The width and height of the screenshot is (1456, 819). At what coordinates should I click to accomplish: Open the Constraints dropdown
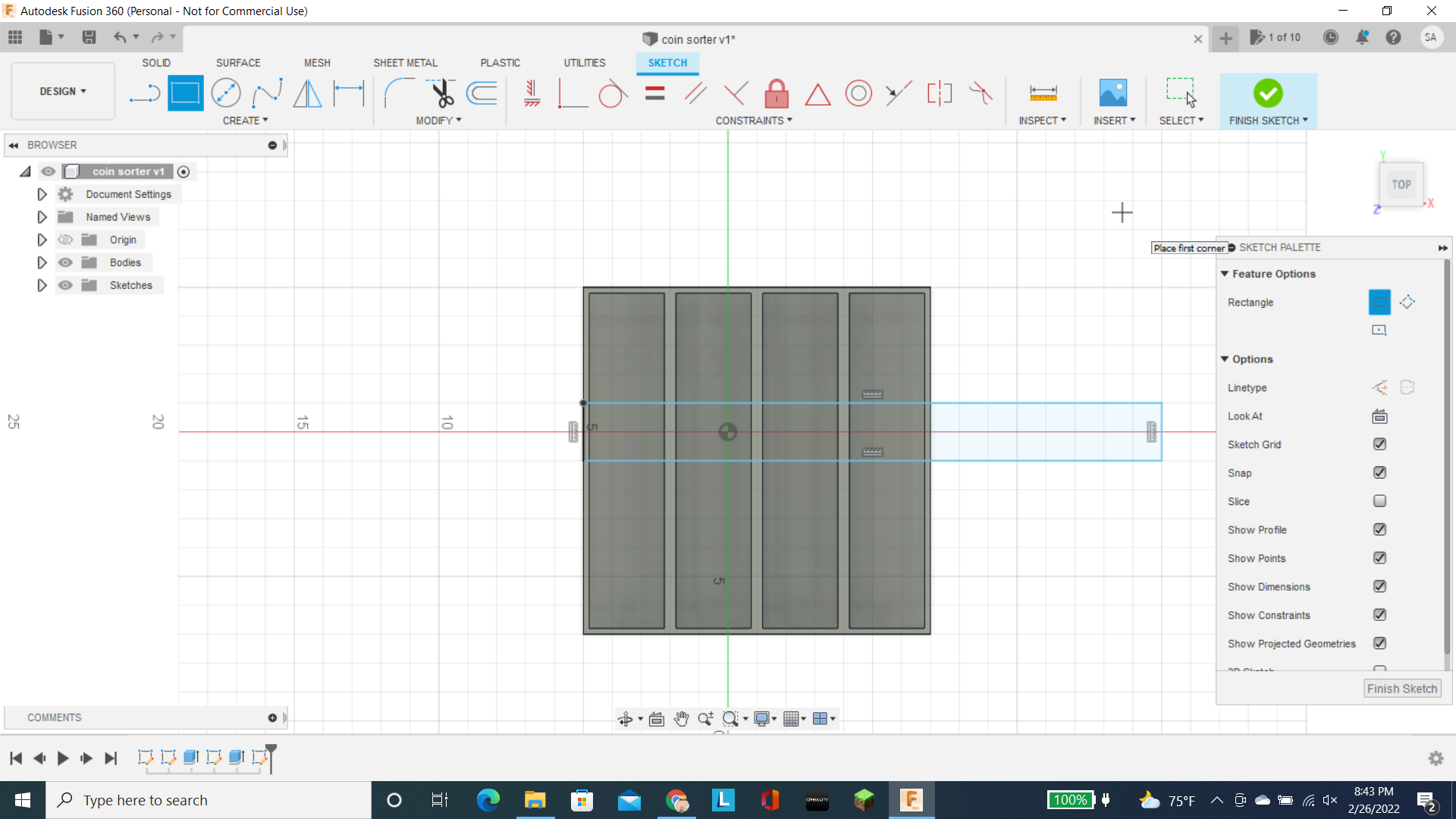click(789, 120)
